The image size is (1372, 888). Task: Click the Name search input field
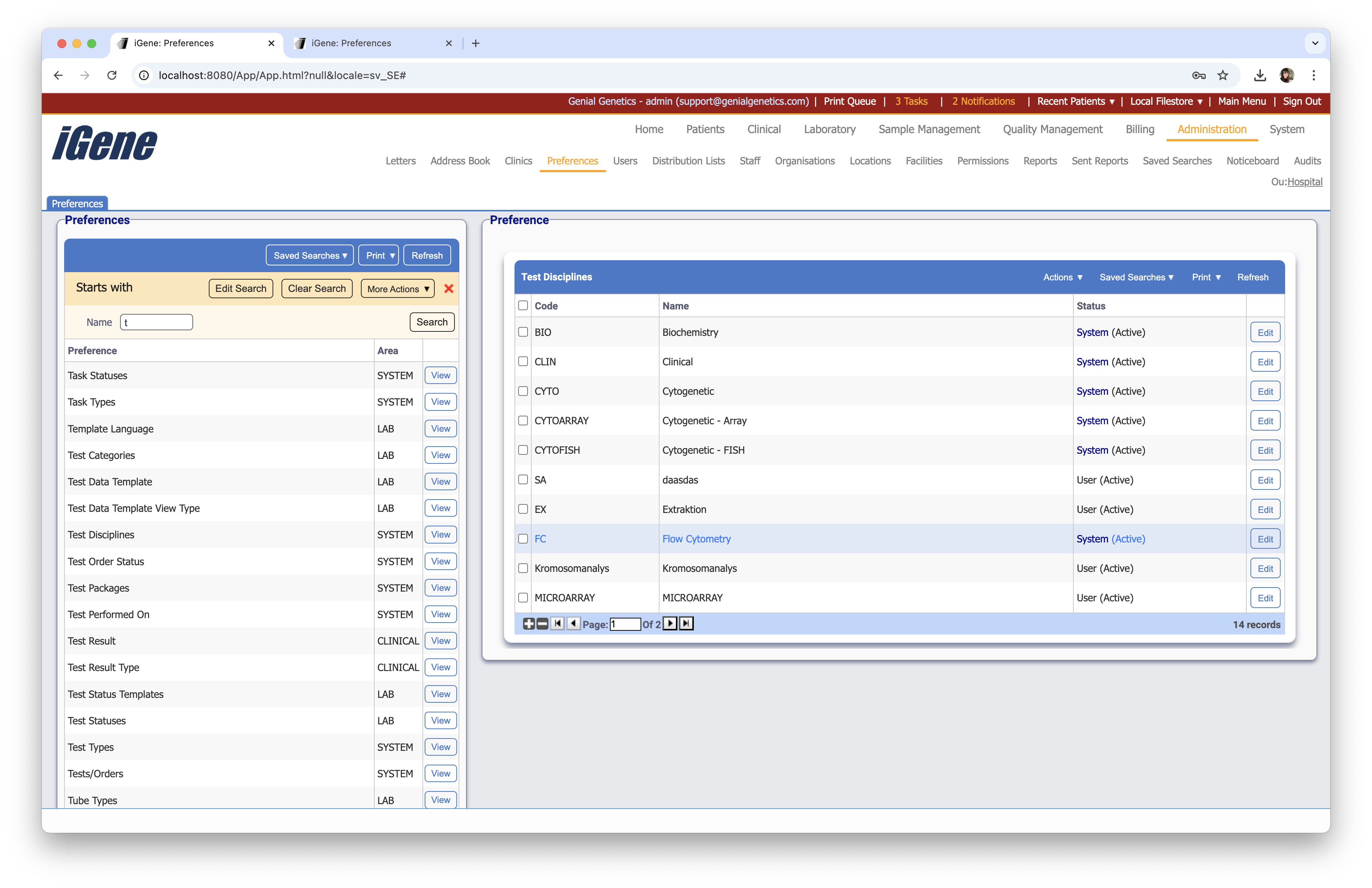(157, 322)
